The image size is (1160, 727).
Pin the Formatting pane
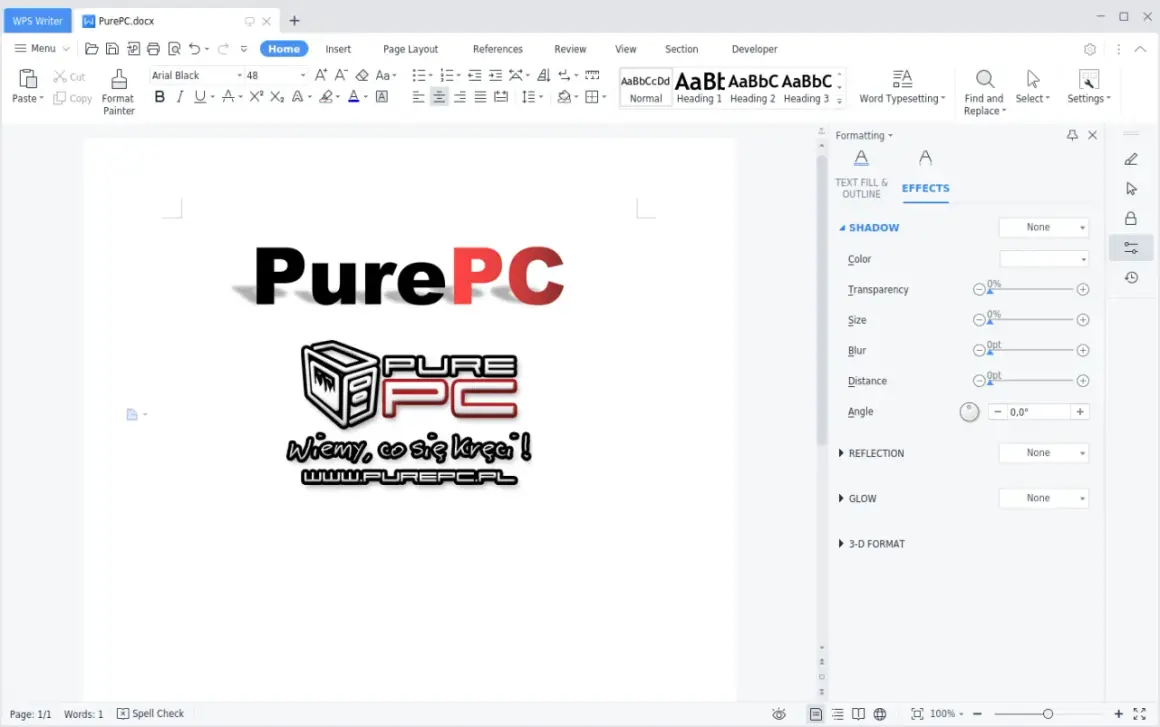[x=1072, y=135]
